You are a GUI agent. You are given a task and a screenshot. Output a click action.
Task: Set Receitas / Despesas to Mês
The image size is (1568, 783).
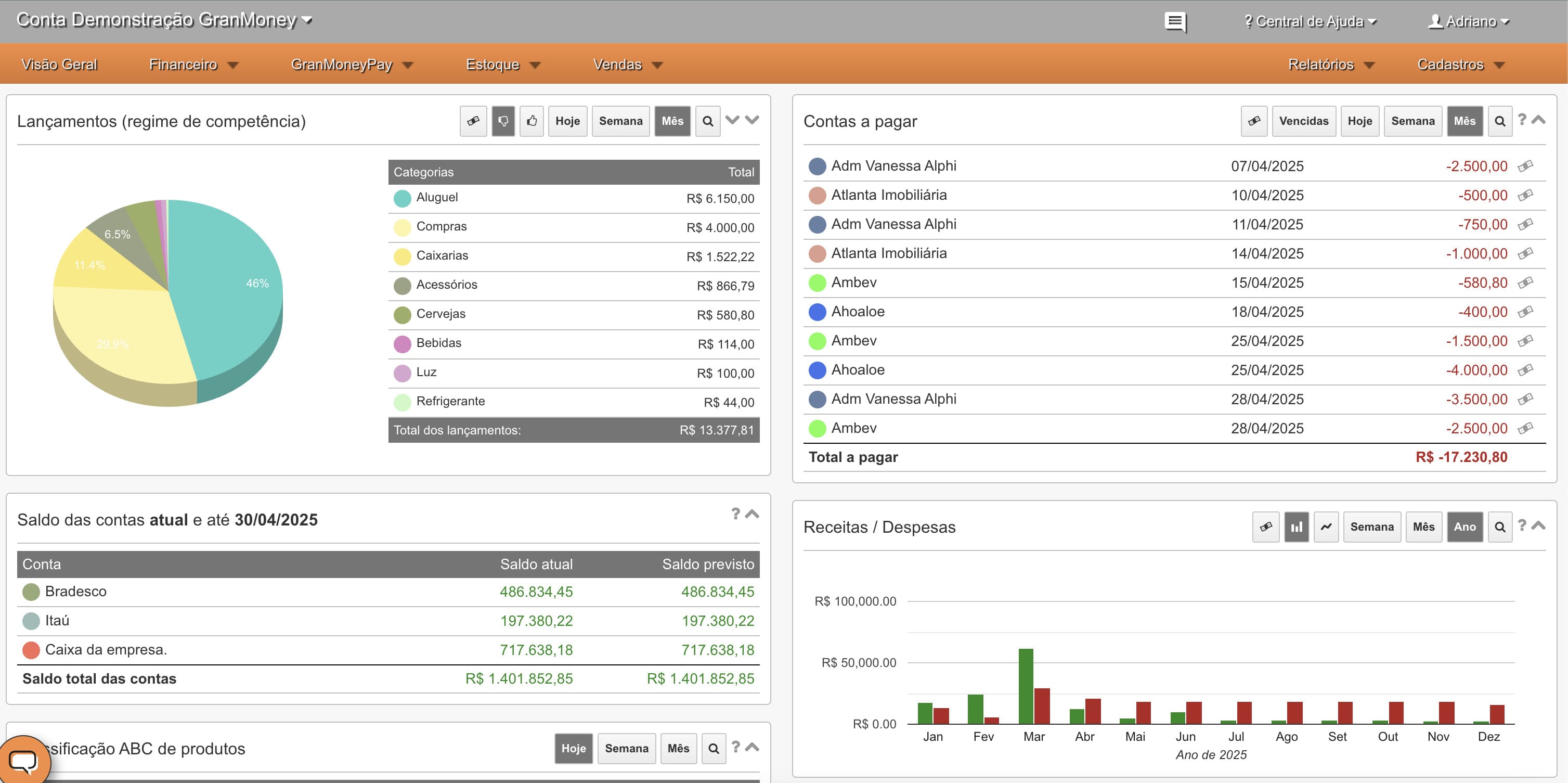tap(1424, 527)
